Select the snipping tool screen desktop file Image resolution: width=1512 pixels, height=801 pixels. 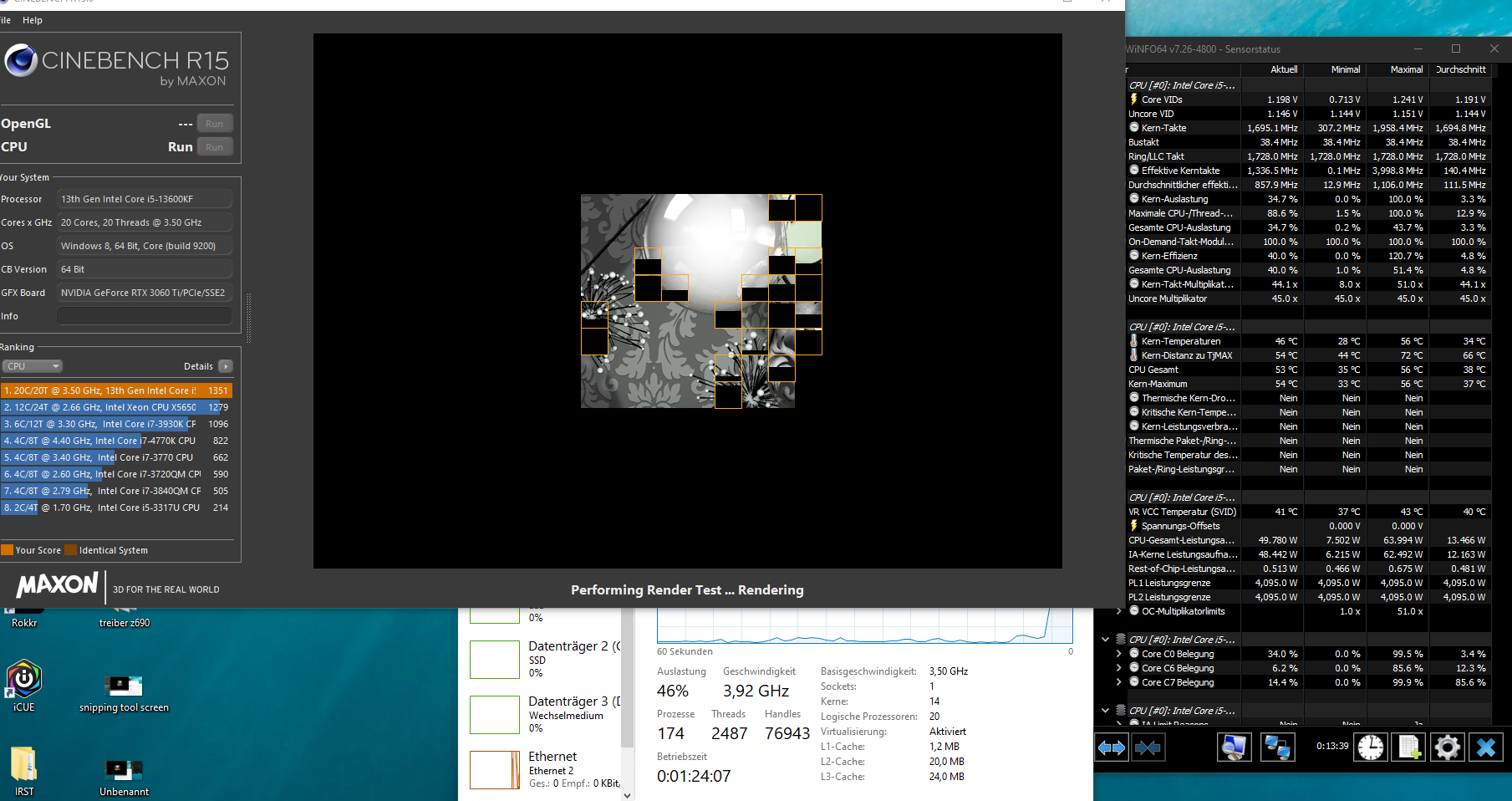pyautogui.click(x=124, y=694)
